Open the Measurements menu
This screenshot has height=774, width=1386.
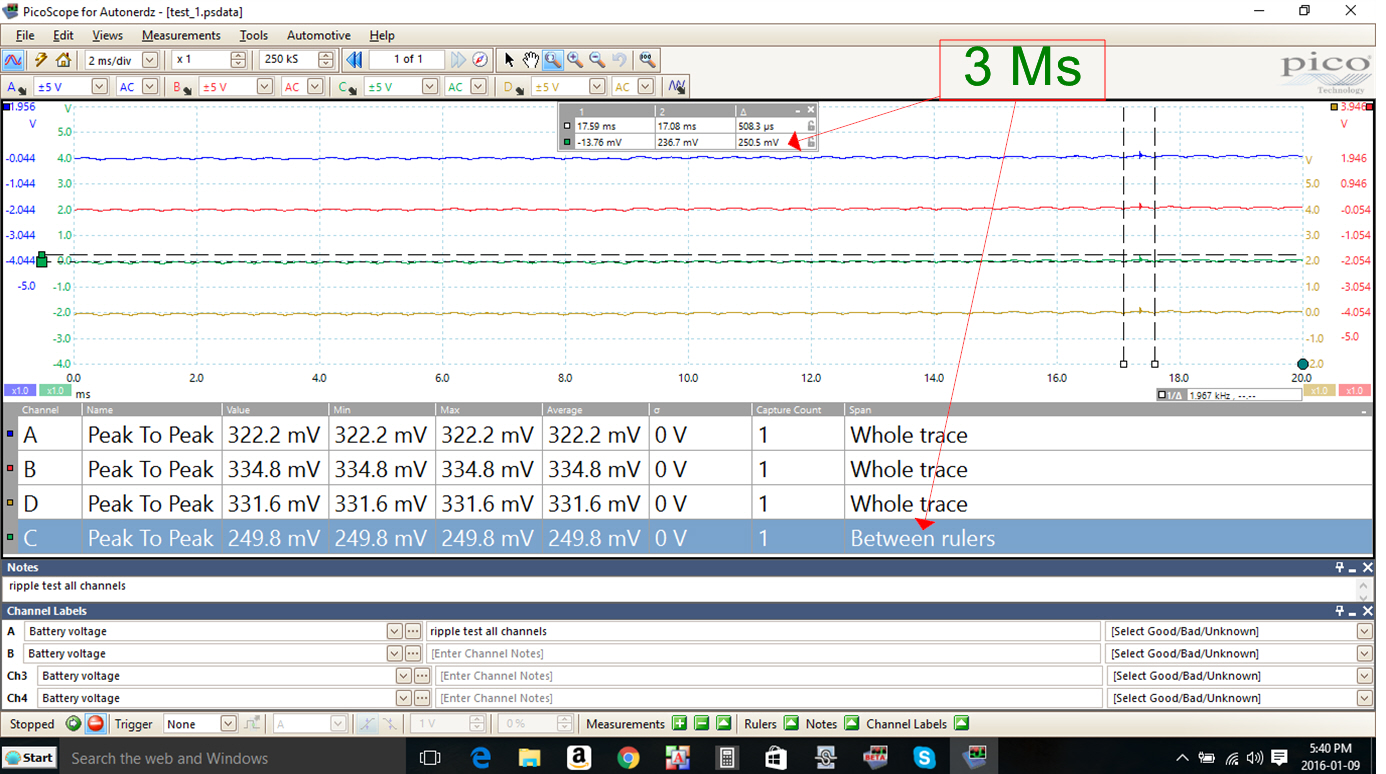tap(181, 35)
